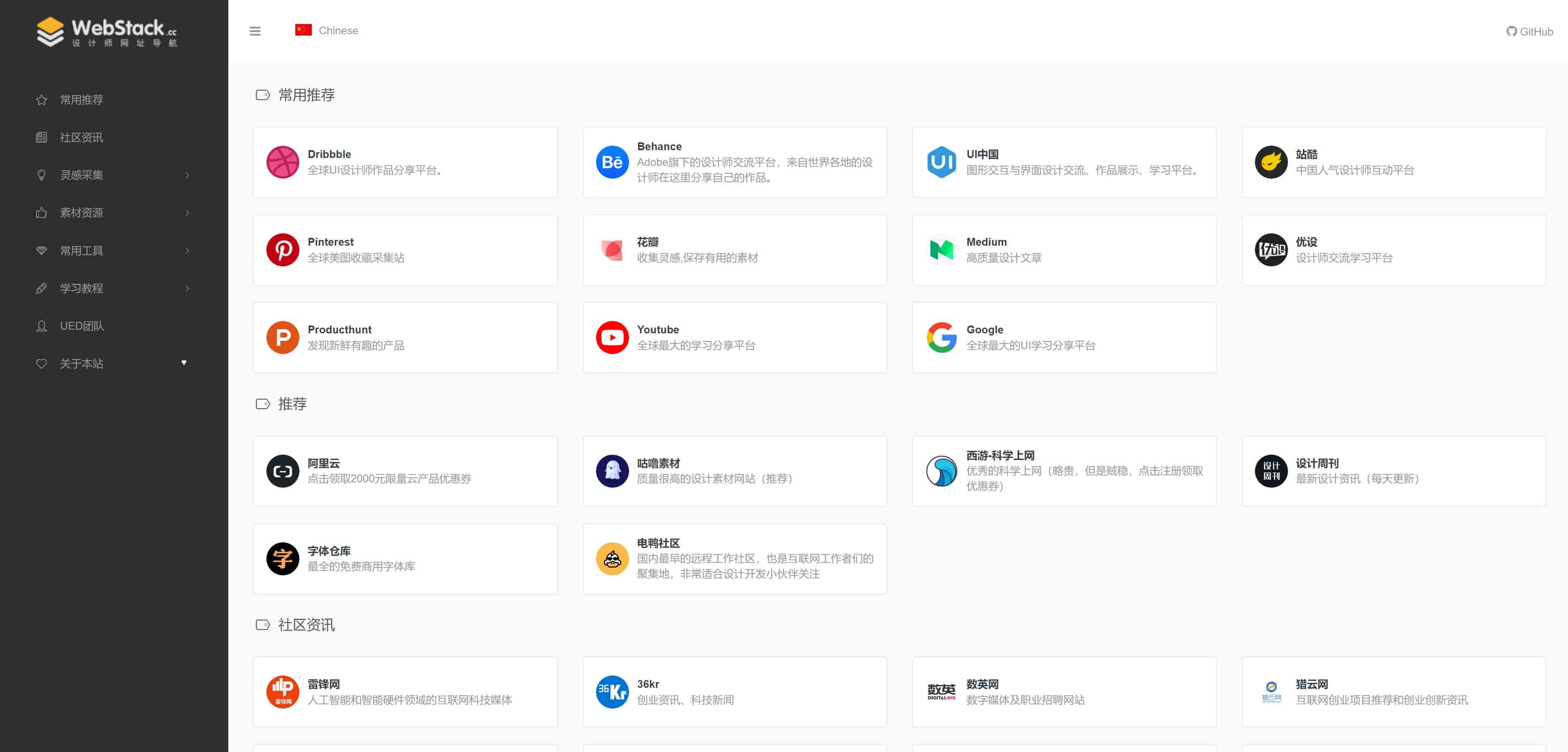The height and width of the screenshot is (752, 1568).
Task: Click the 字体仓库 logo icon
Action: [x=282, y=558]
